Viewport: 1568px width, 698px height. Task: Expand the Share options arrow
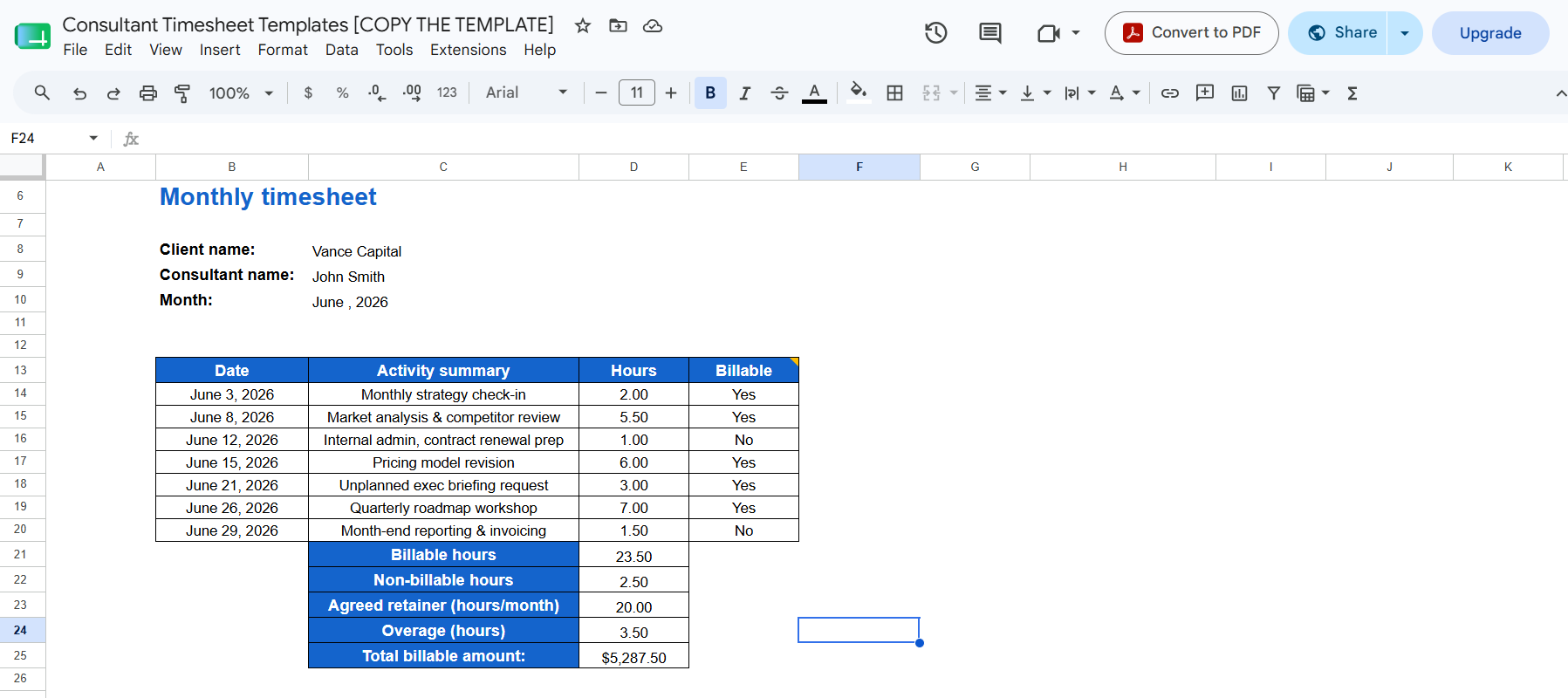point(1405,33)
